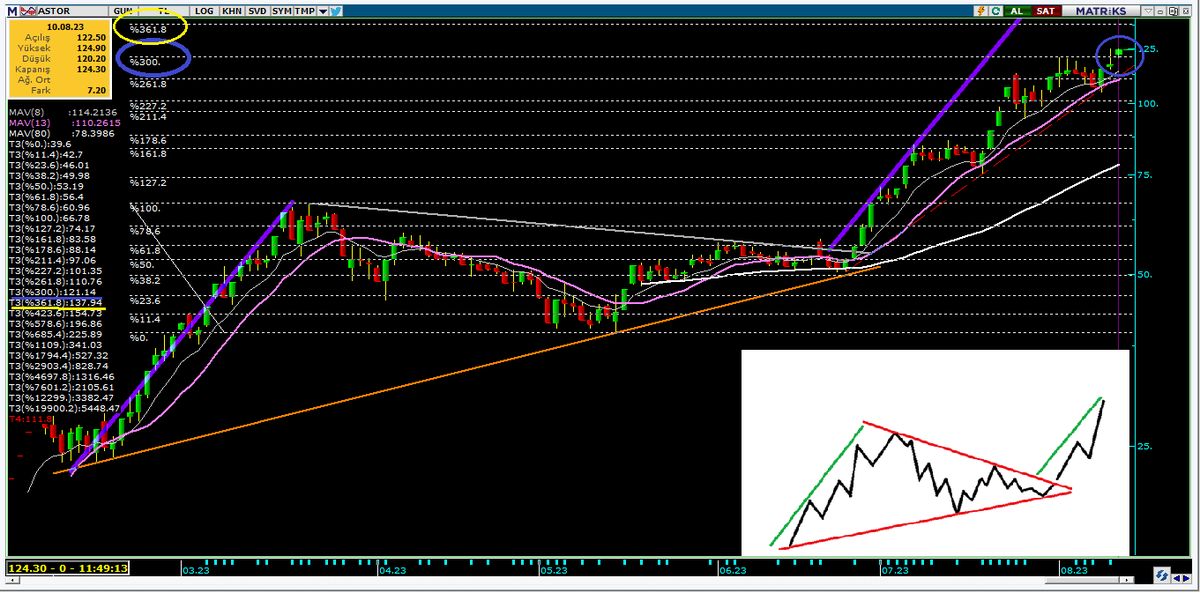This screenshot has width=1200, height=593.
Task: Click the detach window icon
Action: point(1172,11)
